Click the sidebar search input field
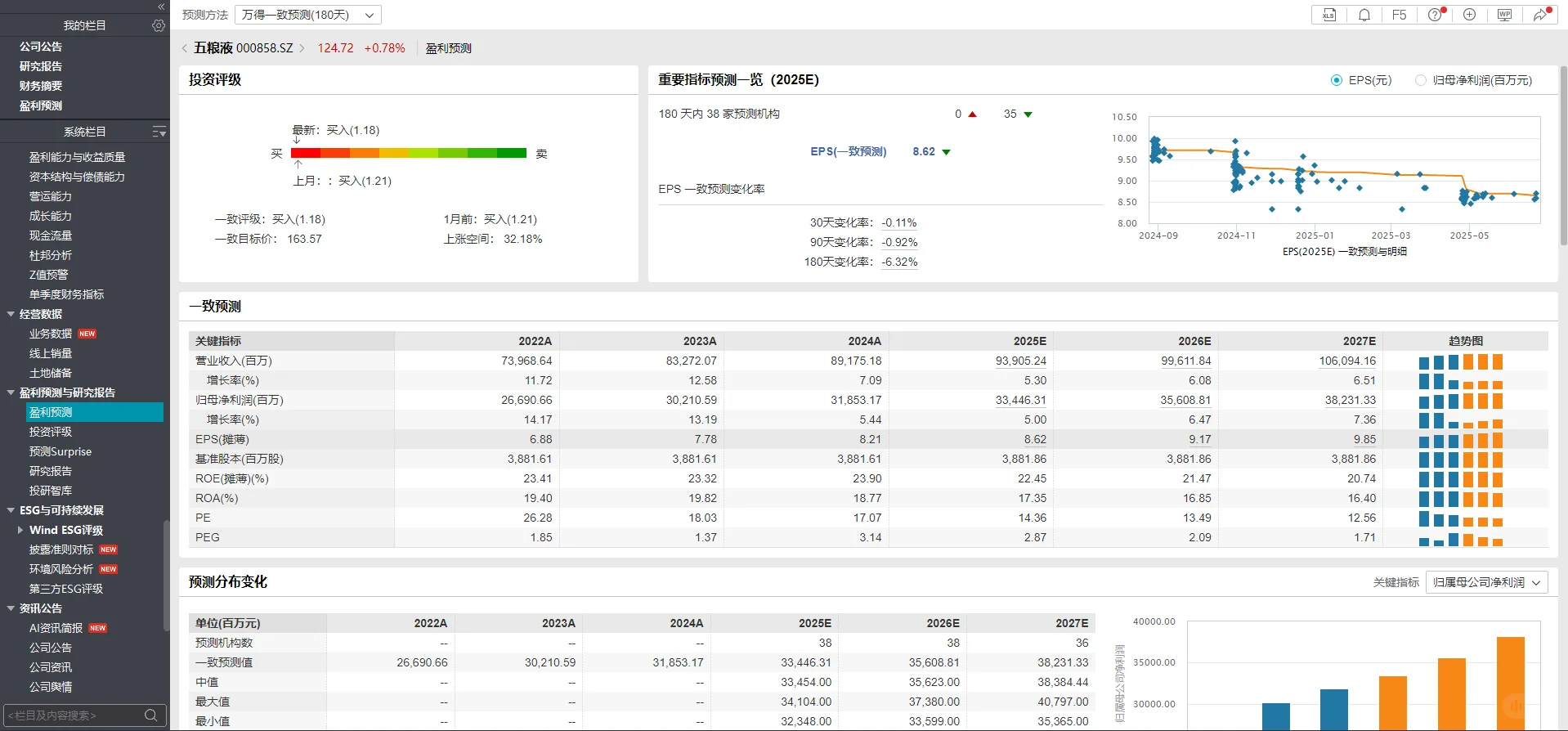 point(74,715)
